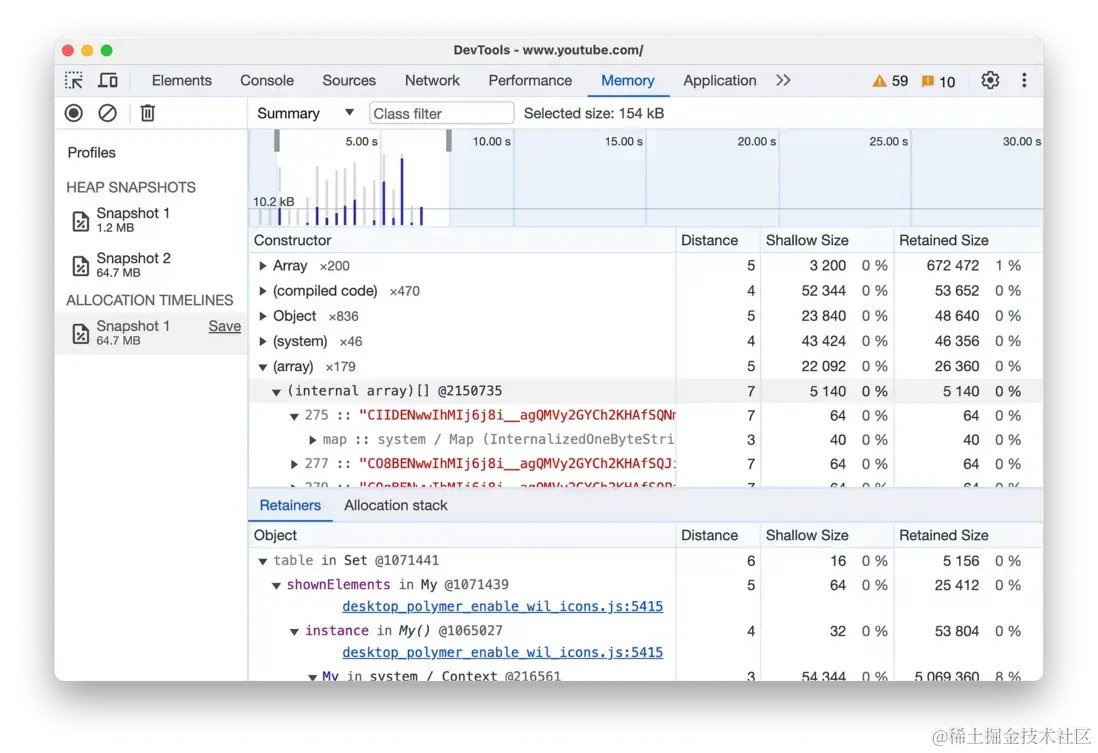This screenshot has width=1098, height=753.
Task: Select the Memory tab
Action: (627, 81)
